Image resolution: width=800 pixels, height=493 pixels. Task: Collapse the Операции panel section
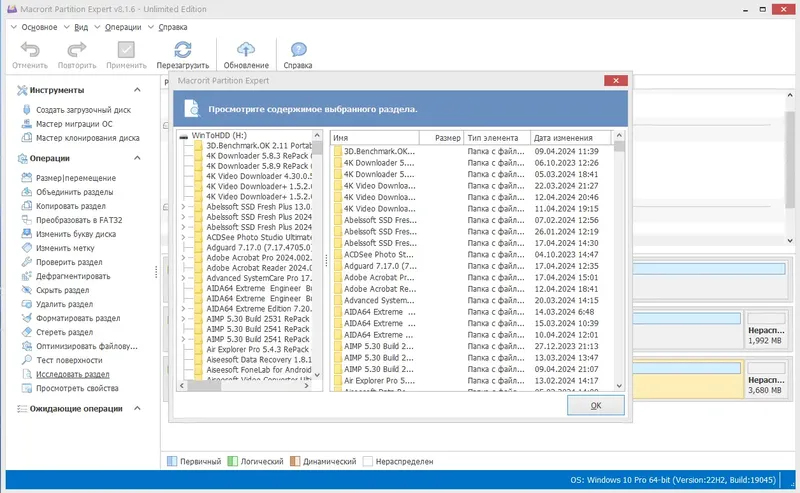pos(137,158)
